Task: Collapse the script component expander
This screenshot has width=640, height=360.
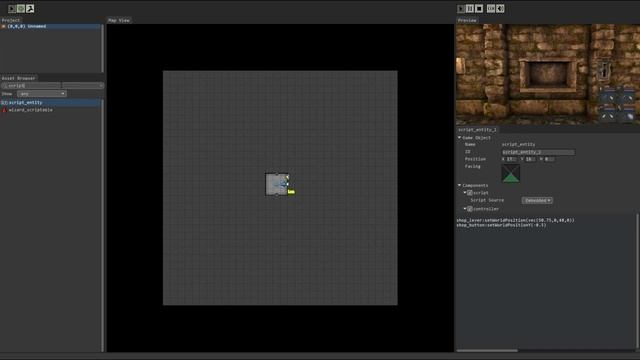Action: click(465, 193)
